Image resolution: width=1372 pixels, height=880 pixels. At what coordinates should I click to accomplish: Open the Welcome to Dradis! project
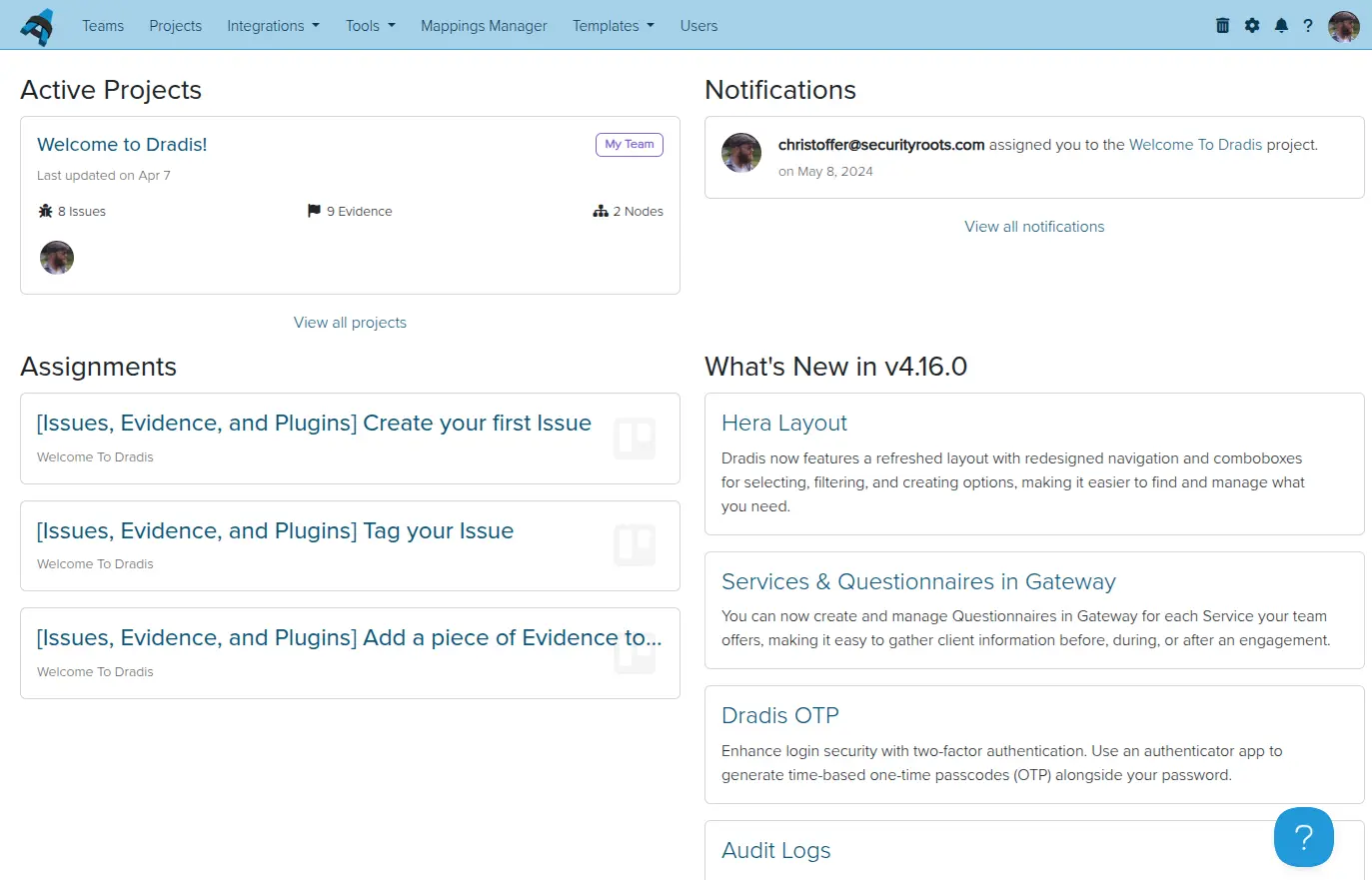(122, 145)
